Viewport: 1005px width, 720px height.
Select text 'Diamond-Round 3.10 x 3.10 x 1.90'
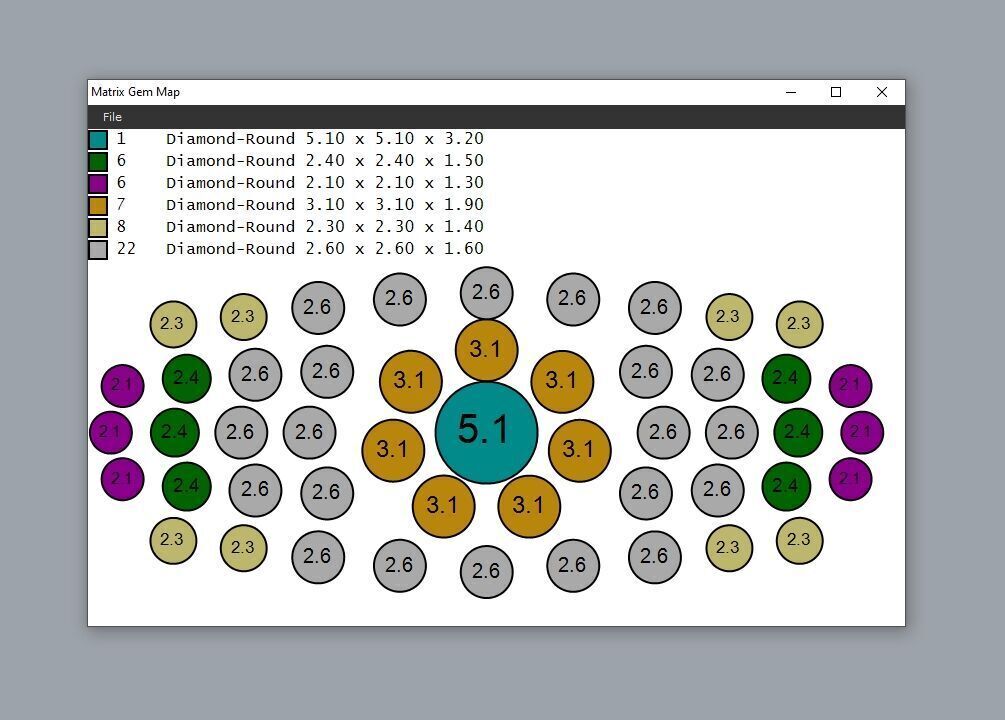(x=325, y=205)
